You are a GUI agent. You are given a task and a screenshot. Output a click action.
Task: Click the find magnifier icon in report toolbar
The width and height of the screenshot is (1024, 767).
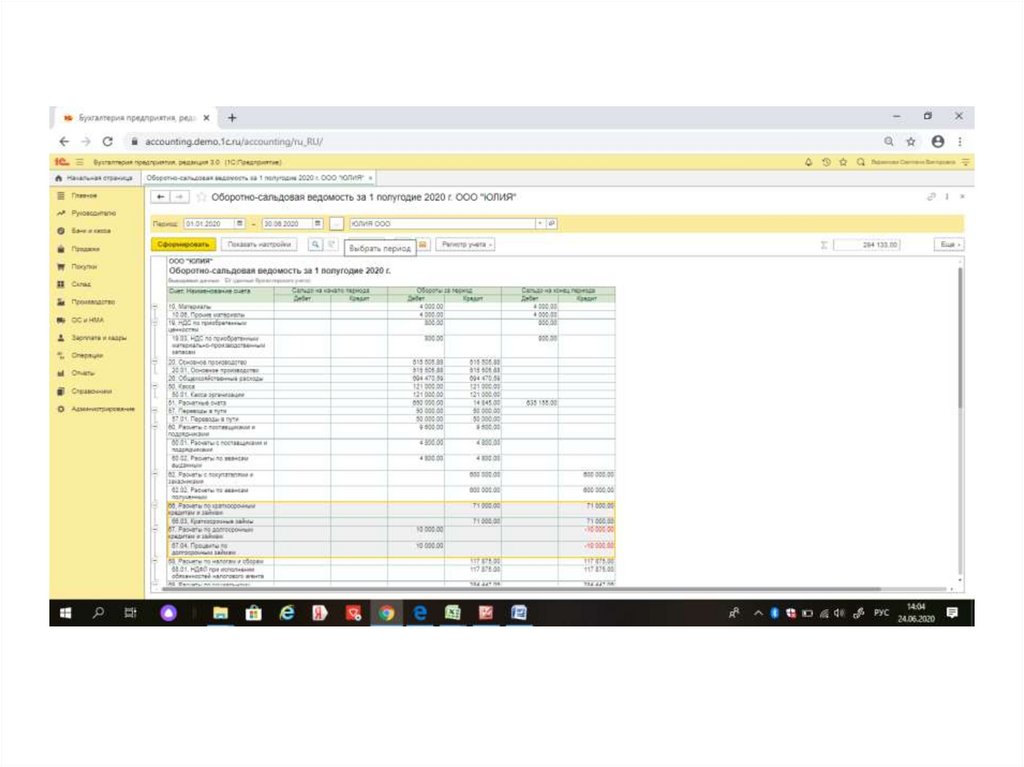[315, 244]
